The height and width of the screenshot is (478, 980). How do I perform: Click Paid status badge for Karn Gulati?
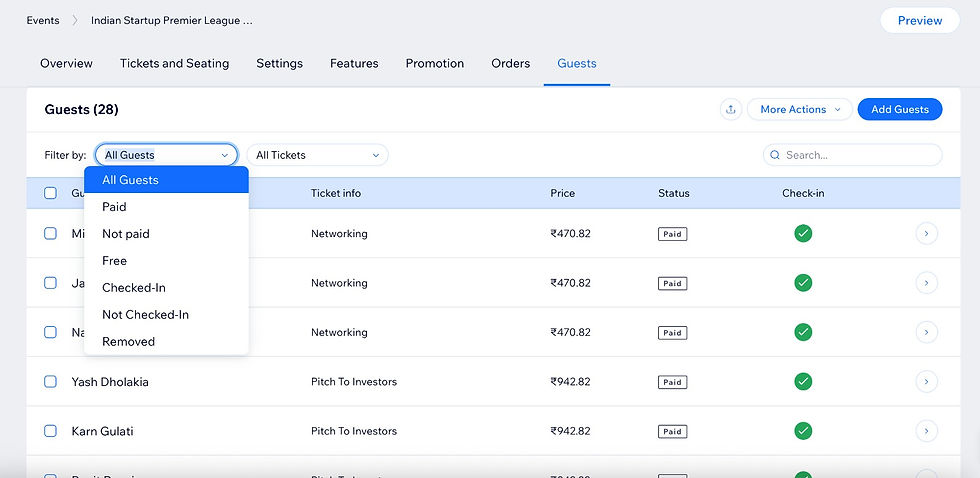tap(672, 431)
